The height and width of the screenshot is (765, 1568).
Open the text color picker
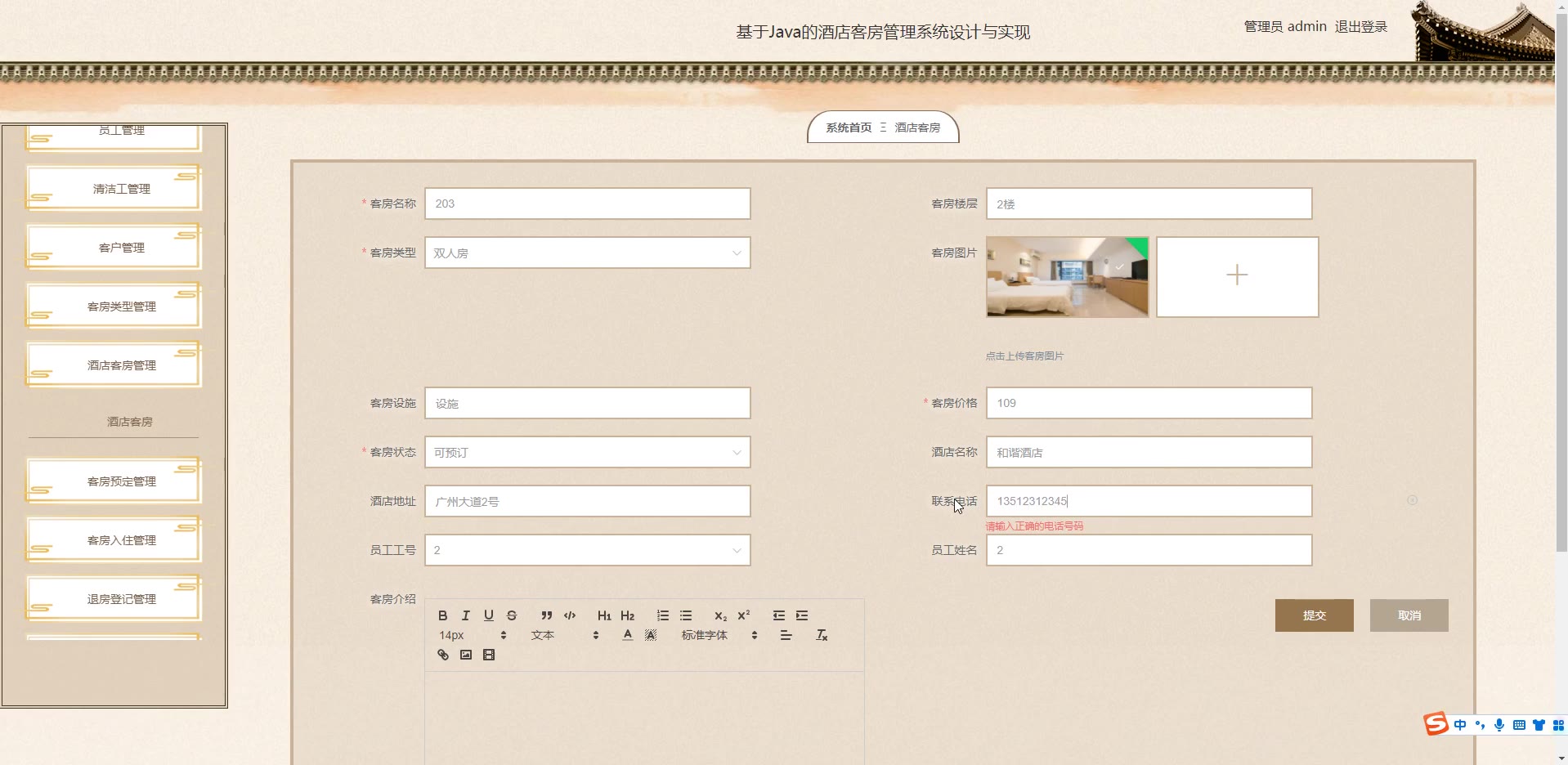[627, 635]
